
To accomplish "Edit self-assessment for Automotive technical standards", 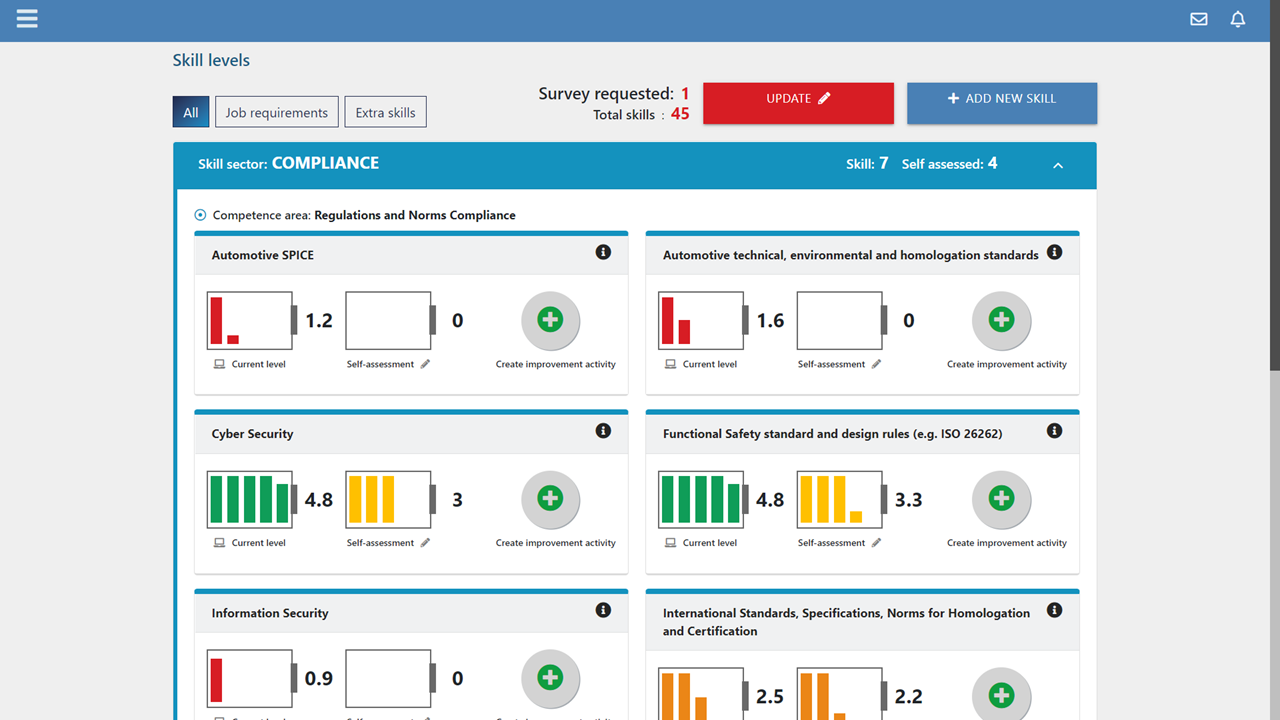I will tap(876, 364).
